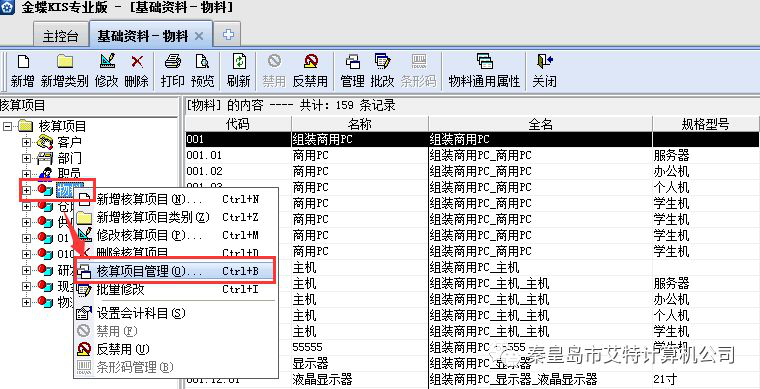
Task: Select the 职员 tree item label
Action: 70,173
